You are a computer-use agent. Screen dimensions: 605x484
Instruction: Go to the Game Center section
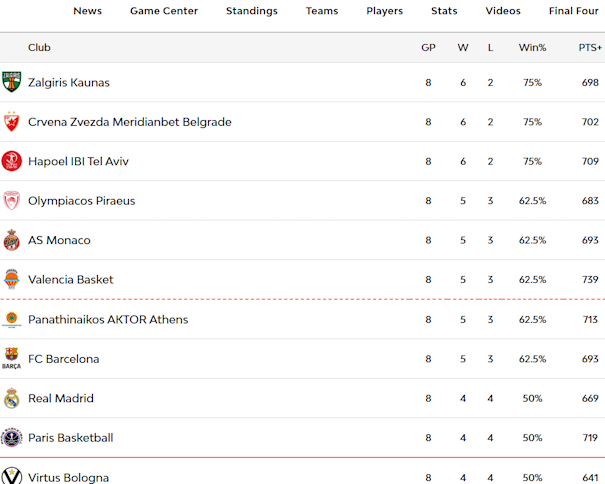(164, 11)
